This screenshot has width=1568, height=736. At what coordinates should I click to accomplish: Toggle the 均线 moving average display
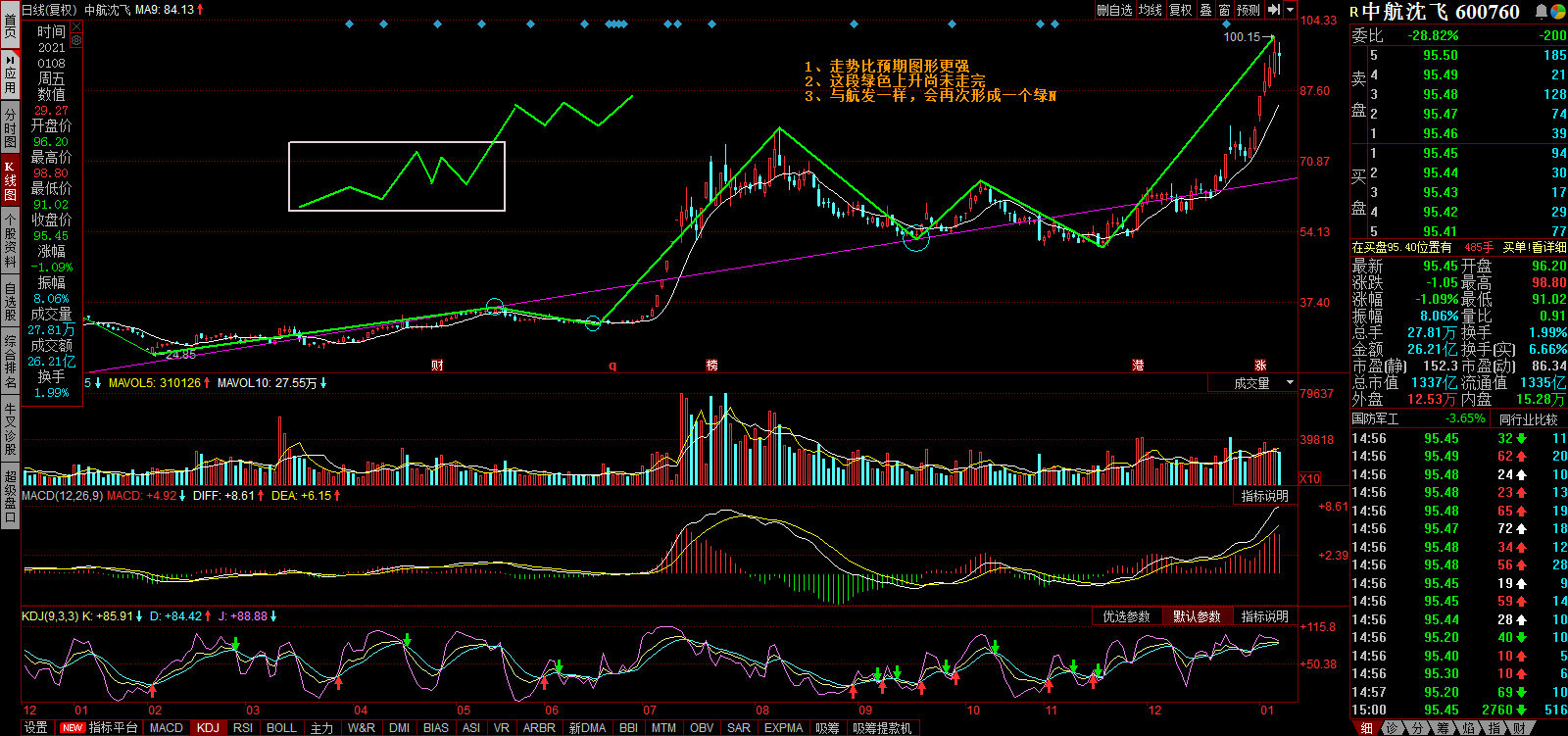(1151, 10)
